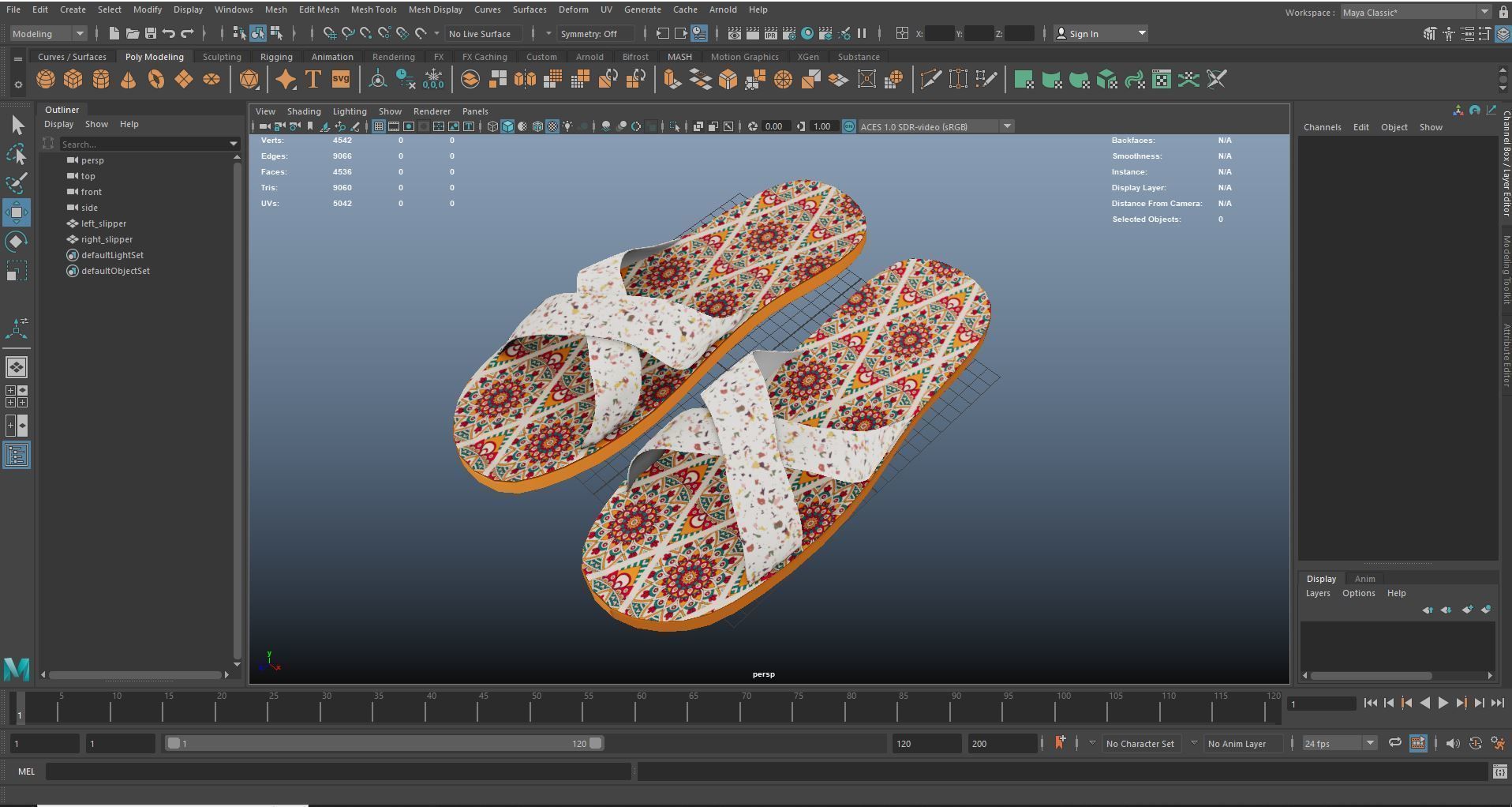The image size is (1512, 807).
Task: Open the viewport Renderer menu
Action: [x=432, y=111]
